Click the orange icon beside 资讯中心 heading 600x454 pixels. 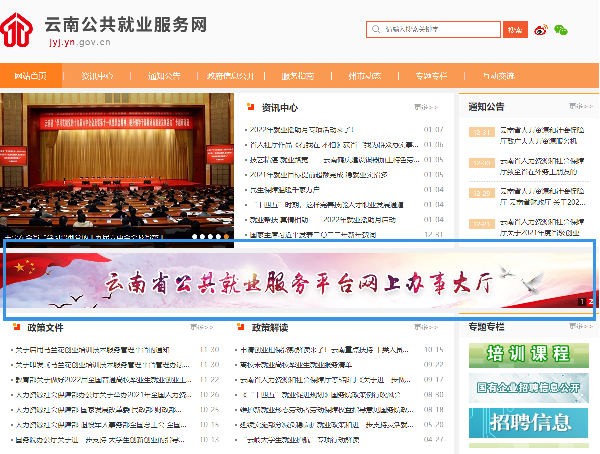pos(251,107)
